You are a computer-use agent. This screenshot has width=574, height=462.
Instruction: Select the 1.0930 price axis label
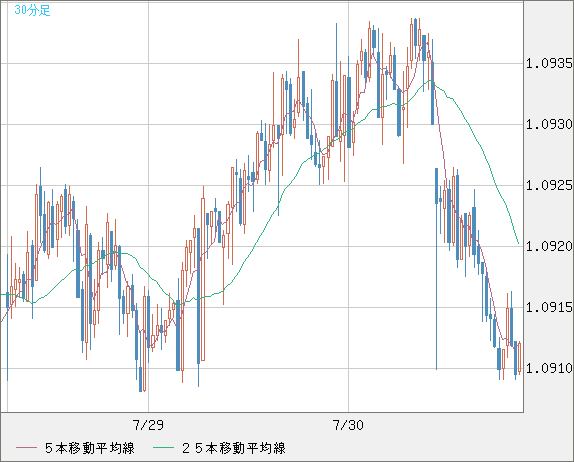coord(549,124)
